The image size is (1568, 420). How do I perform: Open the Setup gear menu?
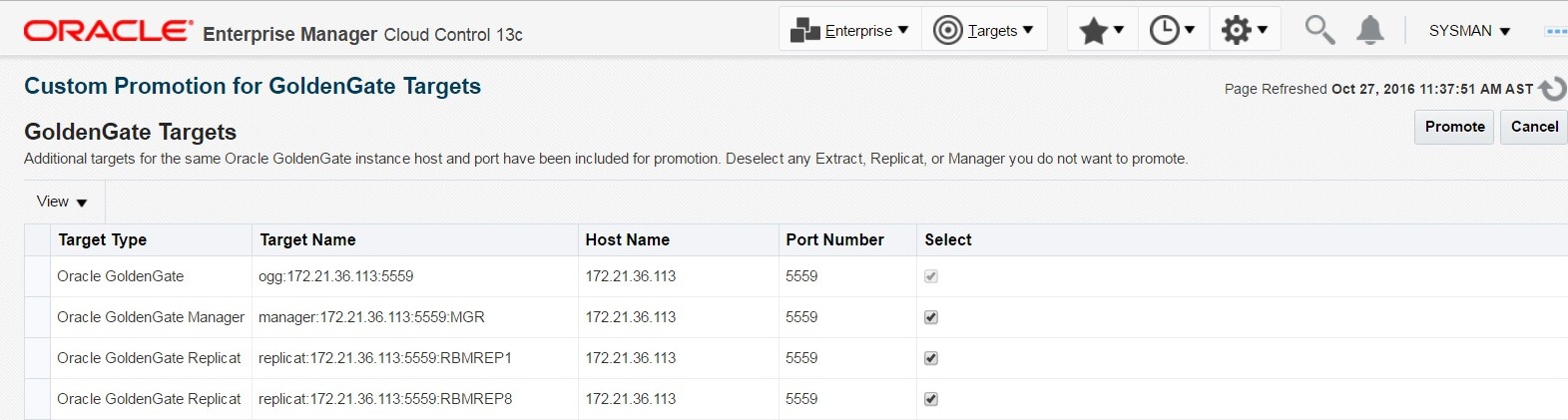[1245, 31]
